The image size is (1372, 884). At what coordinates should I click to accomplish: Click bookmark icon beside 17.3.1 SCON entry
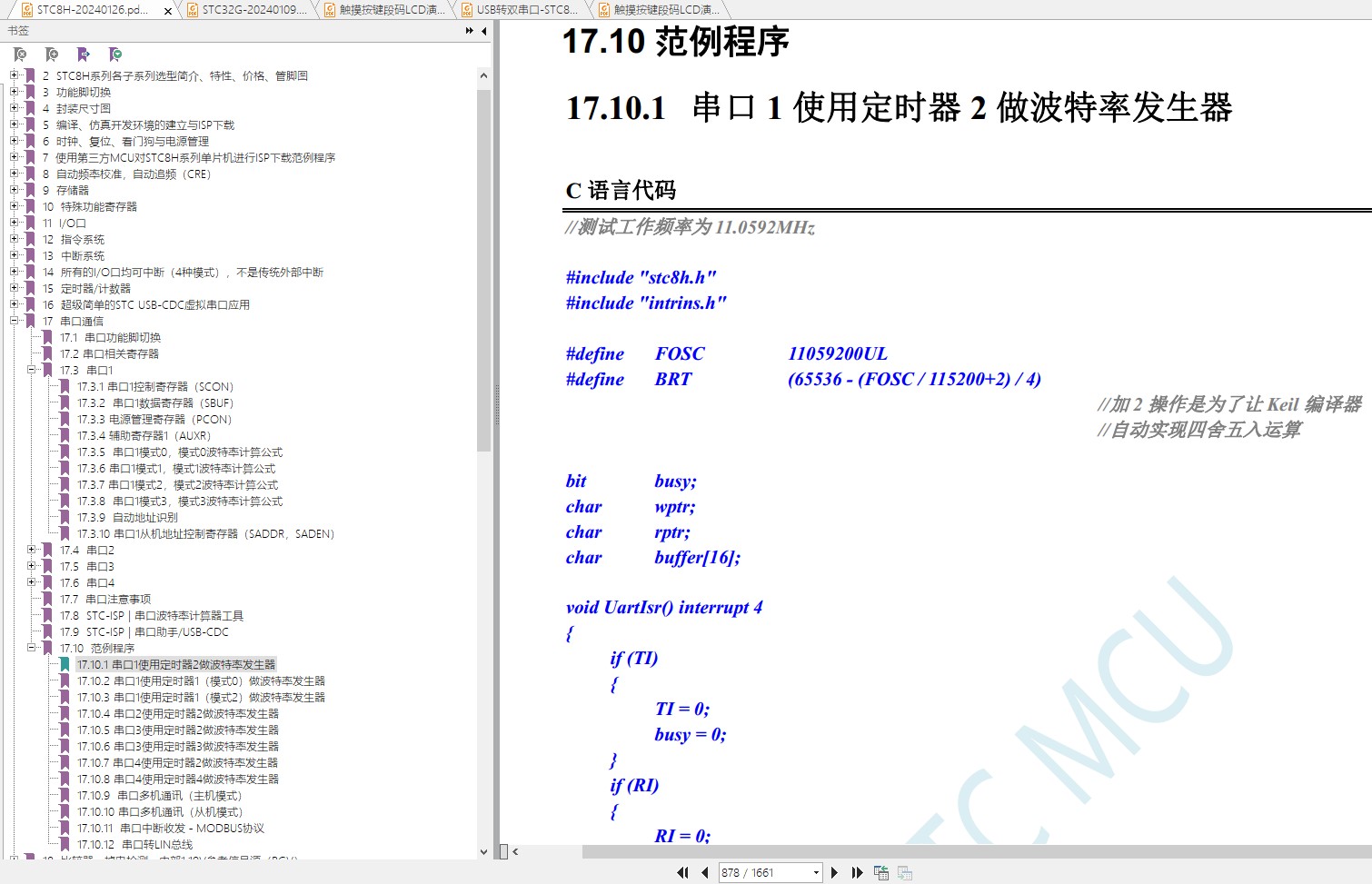tap(65, 387)
